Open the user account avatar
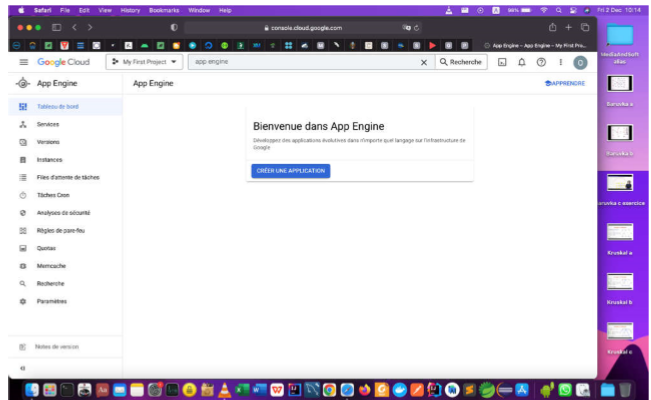The height and width of the screenshot is (400, 651). pyautogui.click(x=580, y=63)
